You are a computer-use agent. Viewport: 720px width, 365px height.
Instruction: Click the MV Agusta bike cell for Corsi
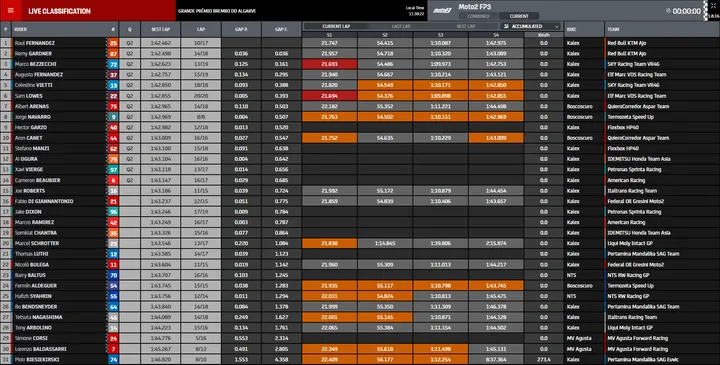(584, 338)
